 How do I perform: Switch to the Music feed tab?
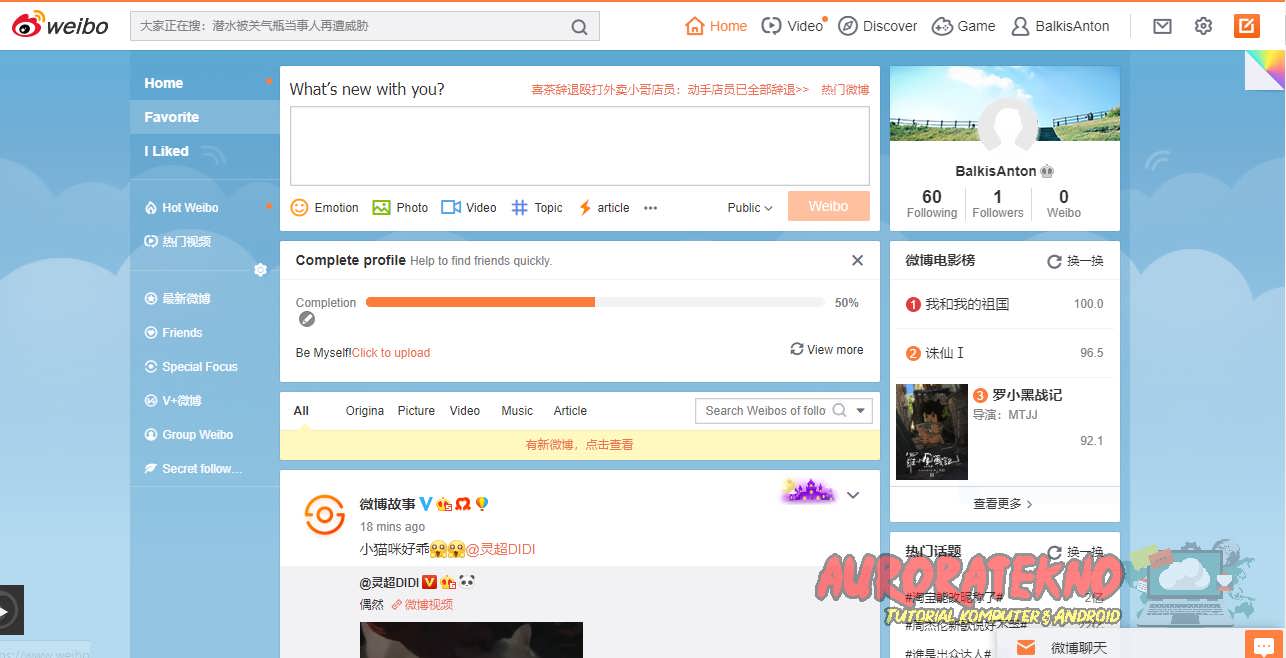coord(517,411)
